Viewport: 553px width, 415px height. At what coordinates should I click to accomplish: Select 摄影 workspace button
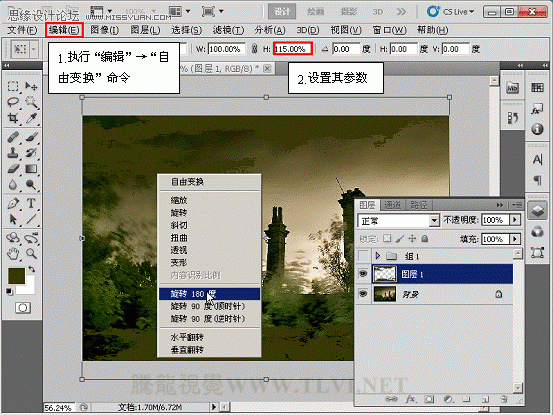point(348,12)
